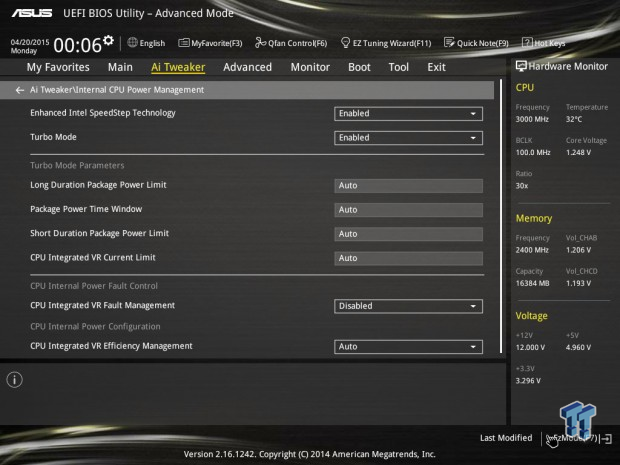The image size is (620, 465).
Task: Open the Tool tab
Action: tap(399, 67)
